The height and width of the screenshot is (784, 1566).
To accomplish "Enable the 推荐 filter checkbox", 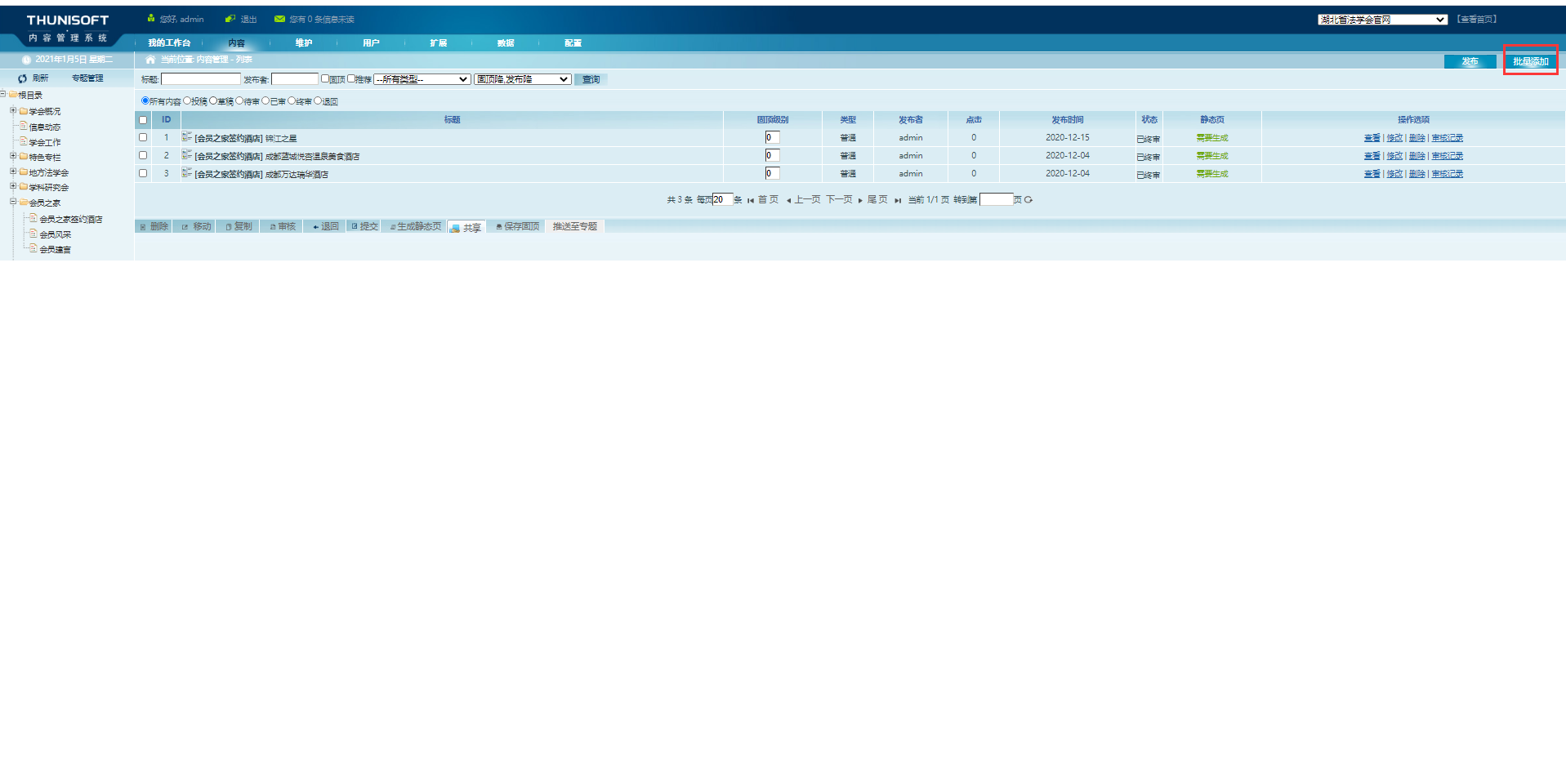I will click(351, 78).
